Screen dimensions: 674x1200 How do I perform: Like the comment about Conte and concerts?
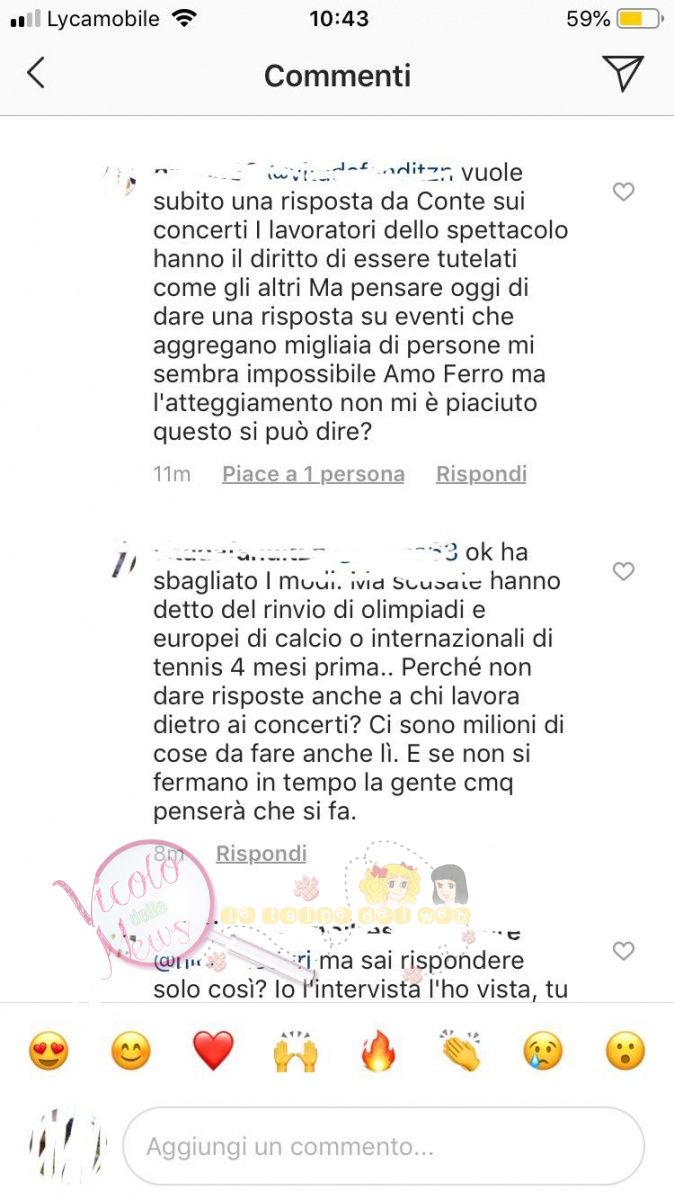(623, 192)
